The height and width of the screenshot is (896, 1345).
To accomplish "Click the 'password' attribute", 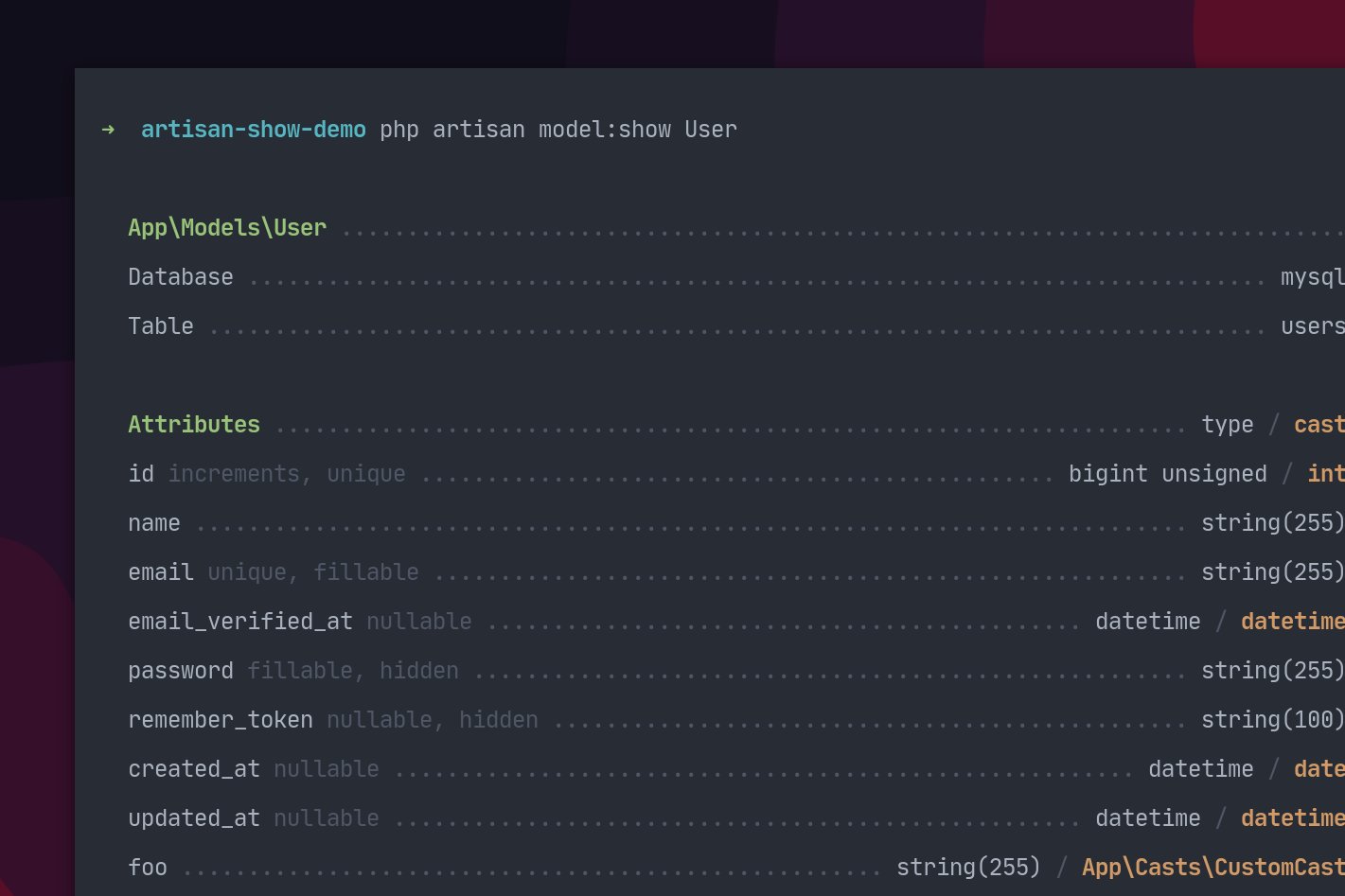I will point(181,671).
